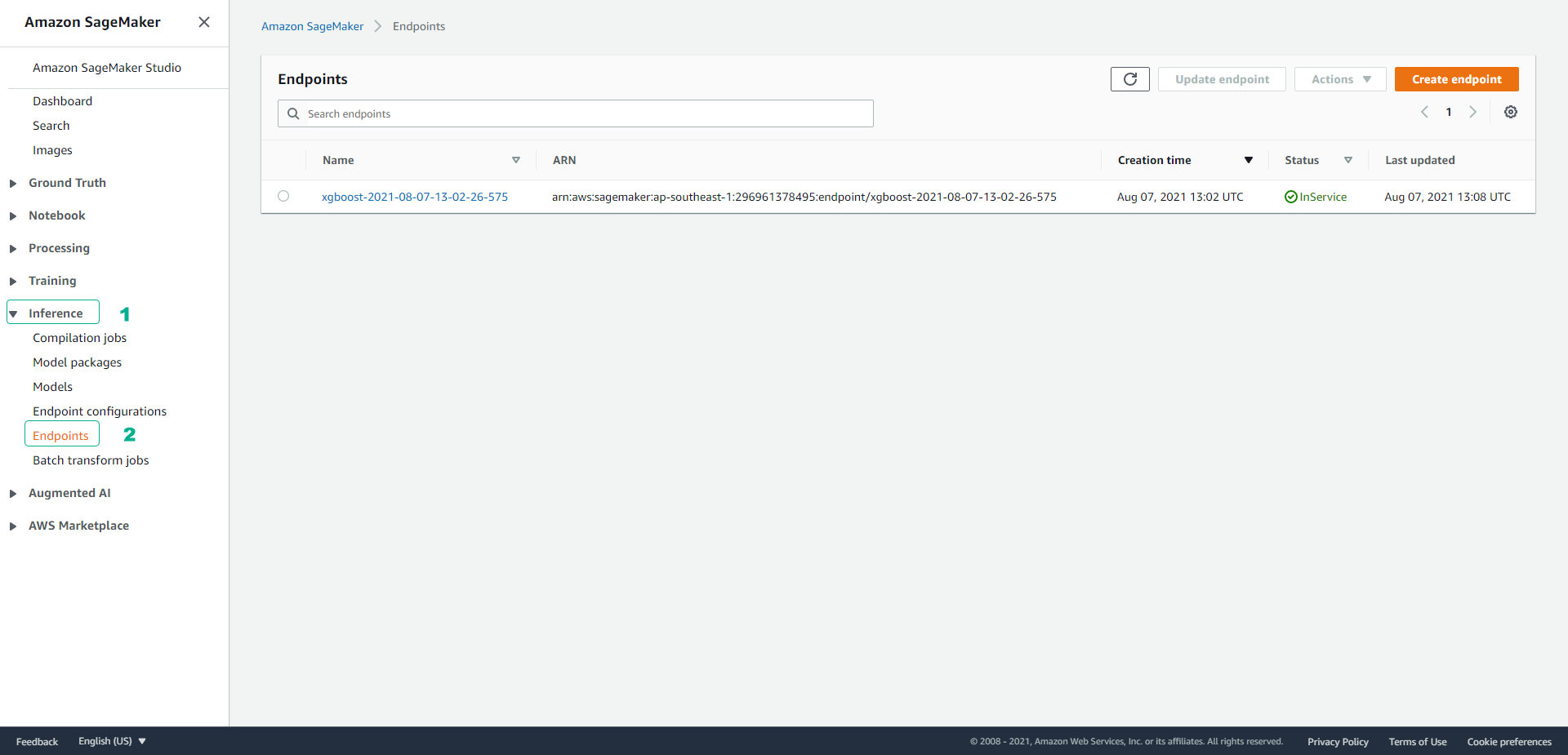This screenshot has width=1568, height=755.
Task: Open table preferences gear icon
Action: 1511,112
